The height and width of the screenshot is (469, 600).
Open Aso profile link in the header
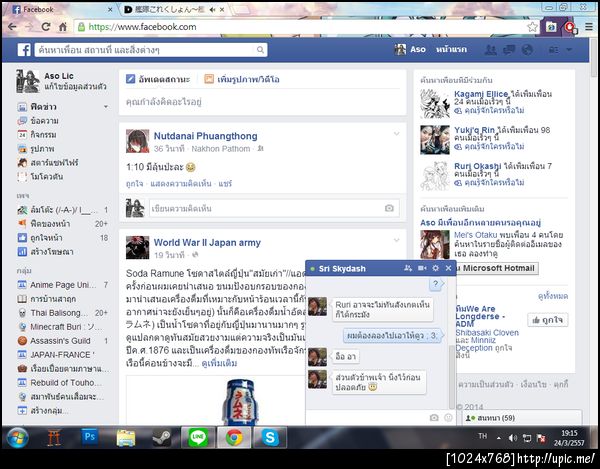[x=410, y=49]
